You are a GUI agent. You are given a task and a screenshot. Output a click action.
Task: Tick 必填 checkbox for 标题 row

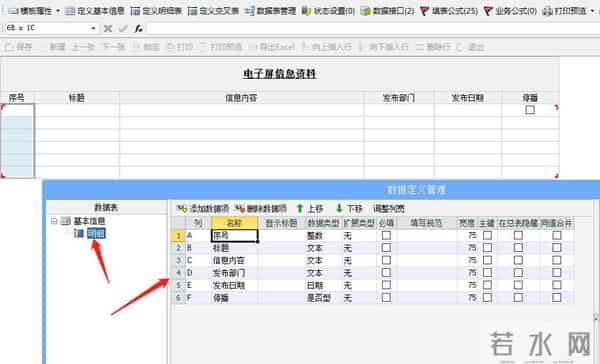[386, 248]
